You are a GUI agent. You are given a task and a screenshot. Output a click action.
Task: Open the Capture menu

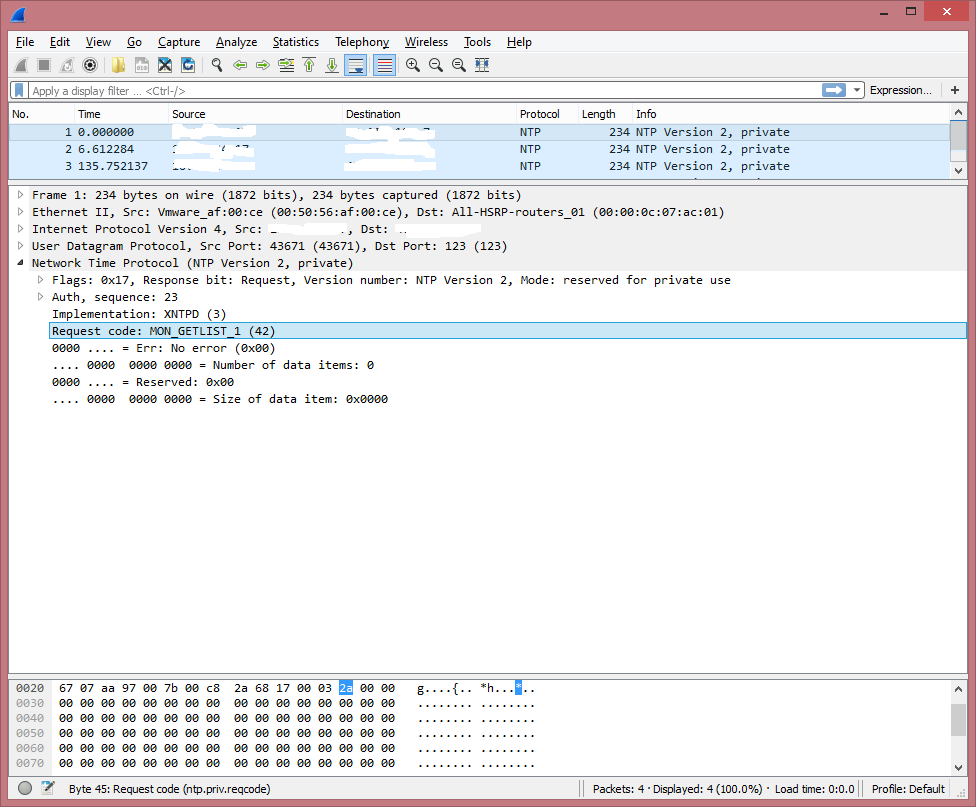[179, 42]
